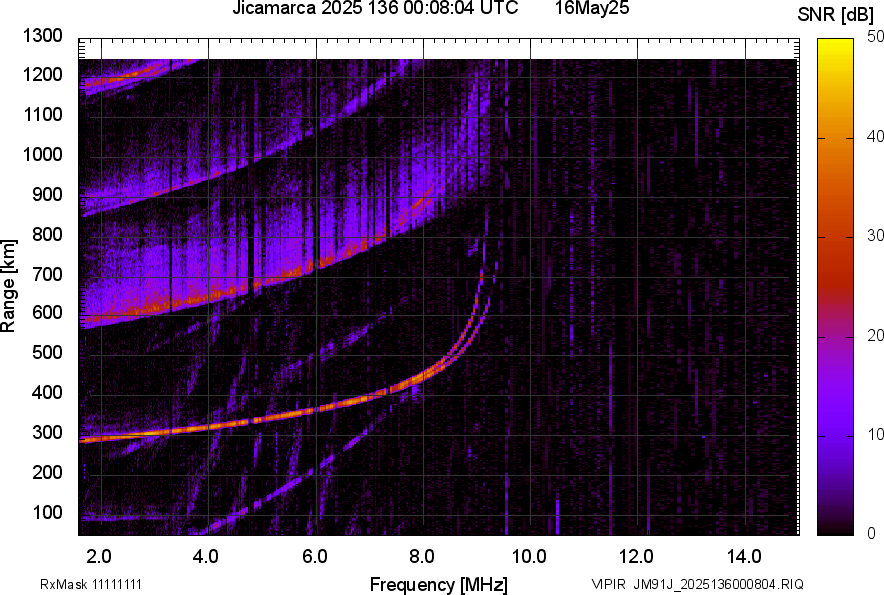Click the range tick label '700'
Image resolution: width=884 pixels, height=595 pixels.
47,274
